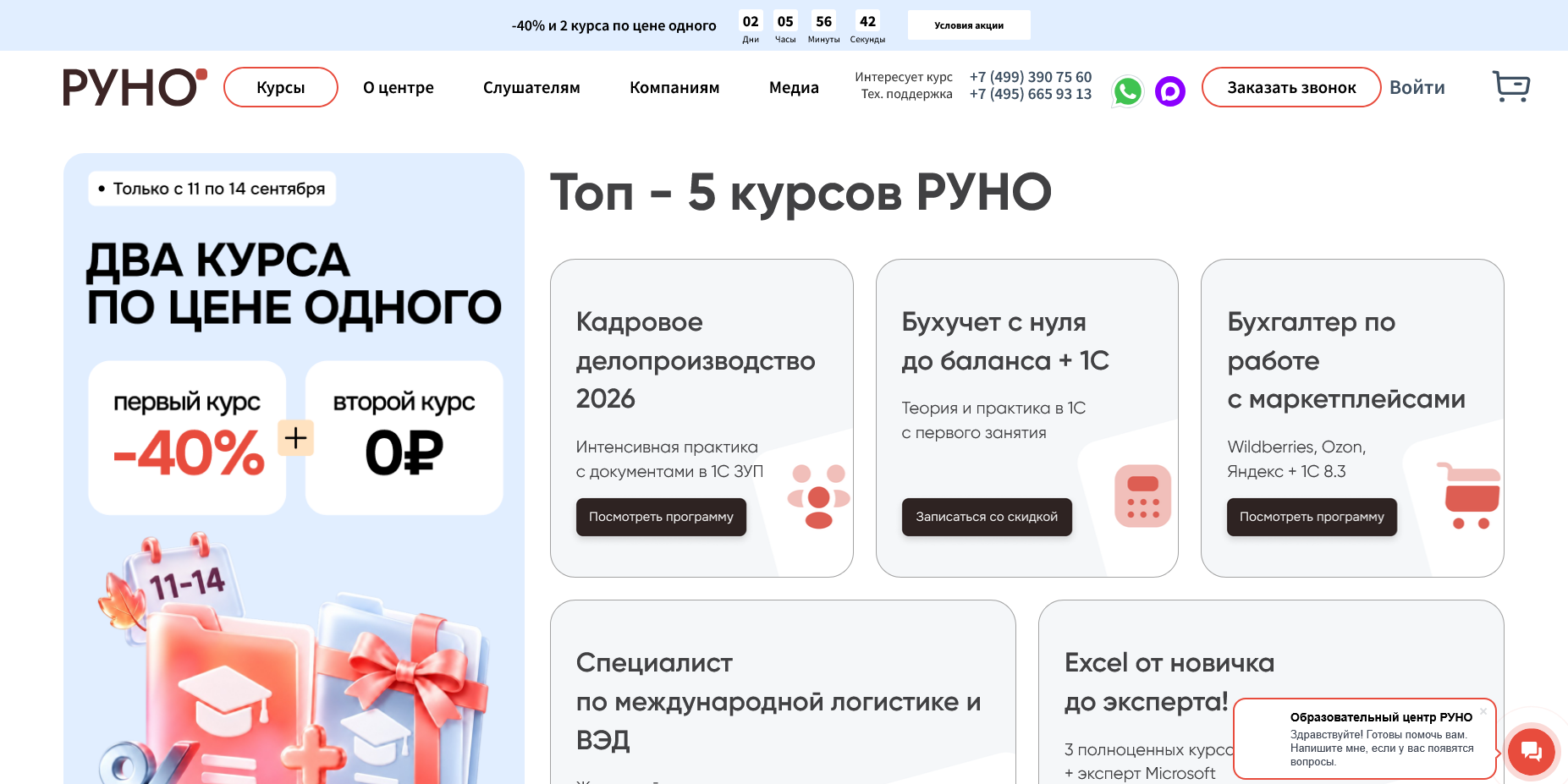Open the Слушателям menu item
The image size is (1568, 784).
point(531,87)
